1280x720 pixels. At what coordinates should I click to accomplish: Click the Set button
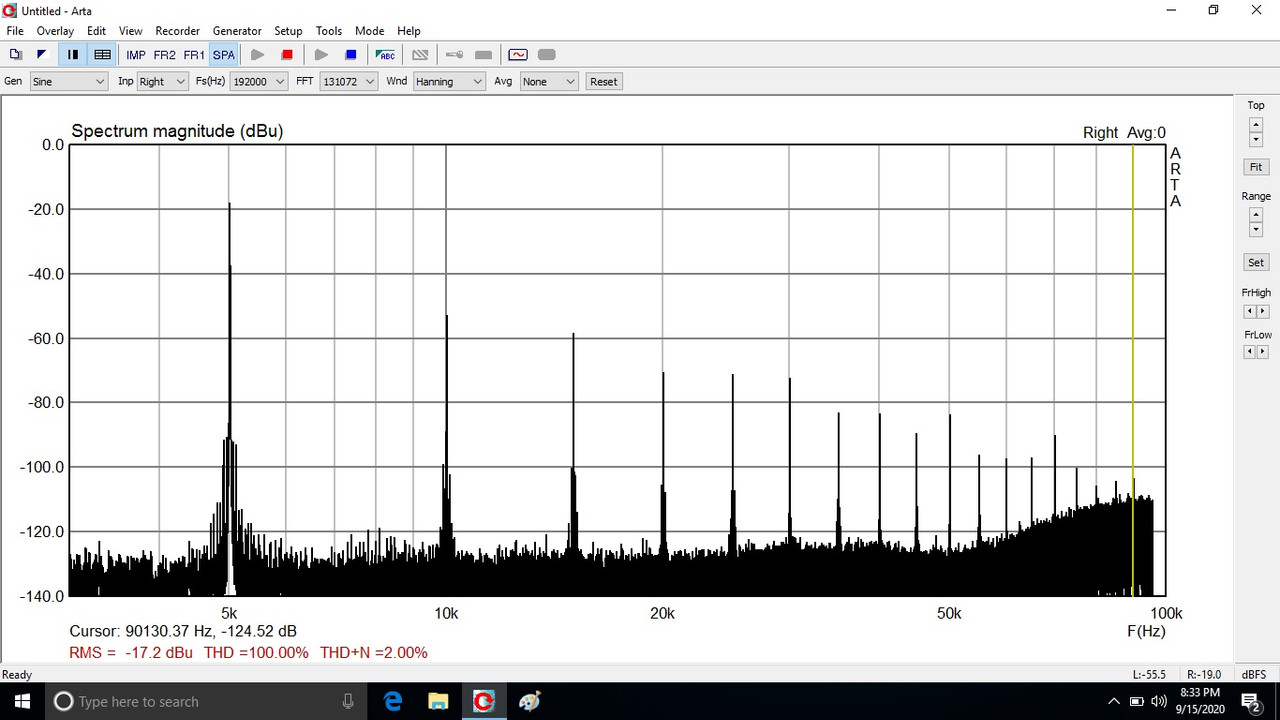pyautogui.click(x=1256, y=262)
